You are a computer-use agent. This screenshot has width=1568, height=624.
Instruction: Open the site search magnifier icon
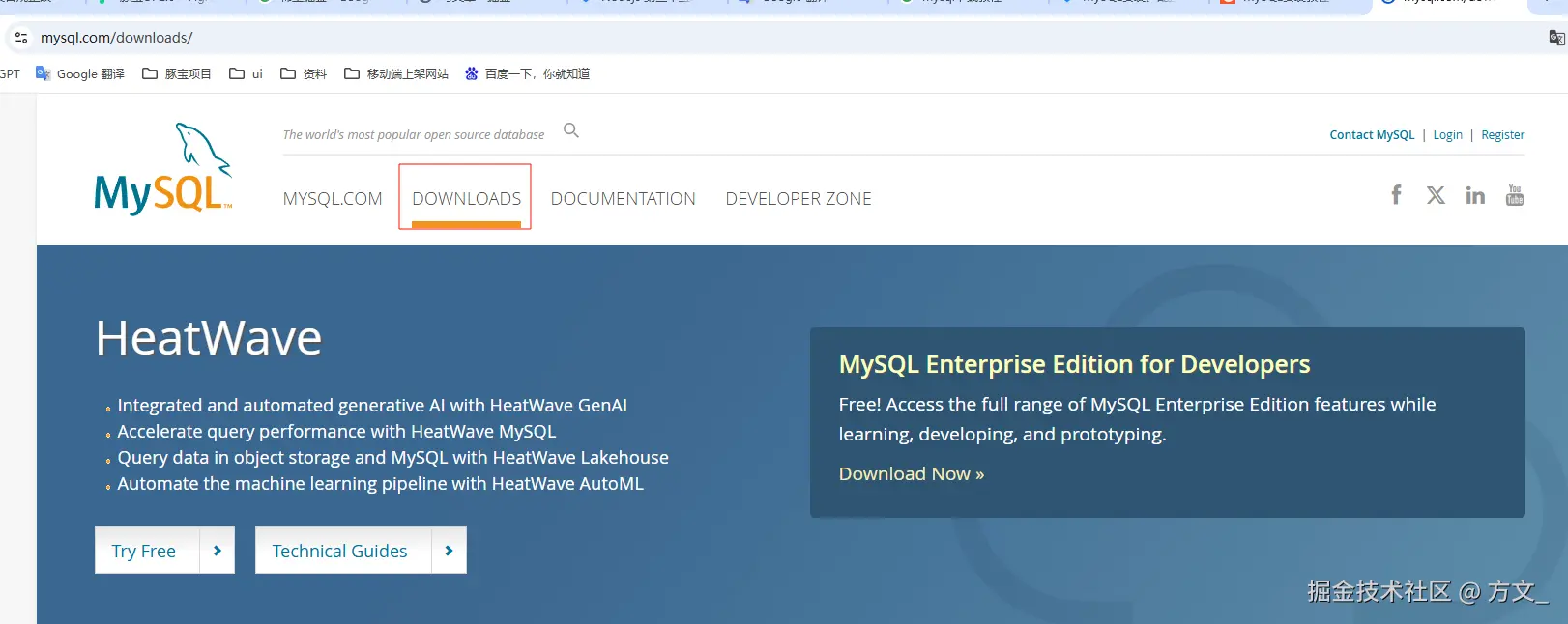tap(571, 130)
